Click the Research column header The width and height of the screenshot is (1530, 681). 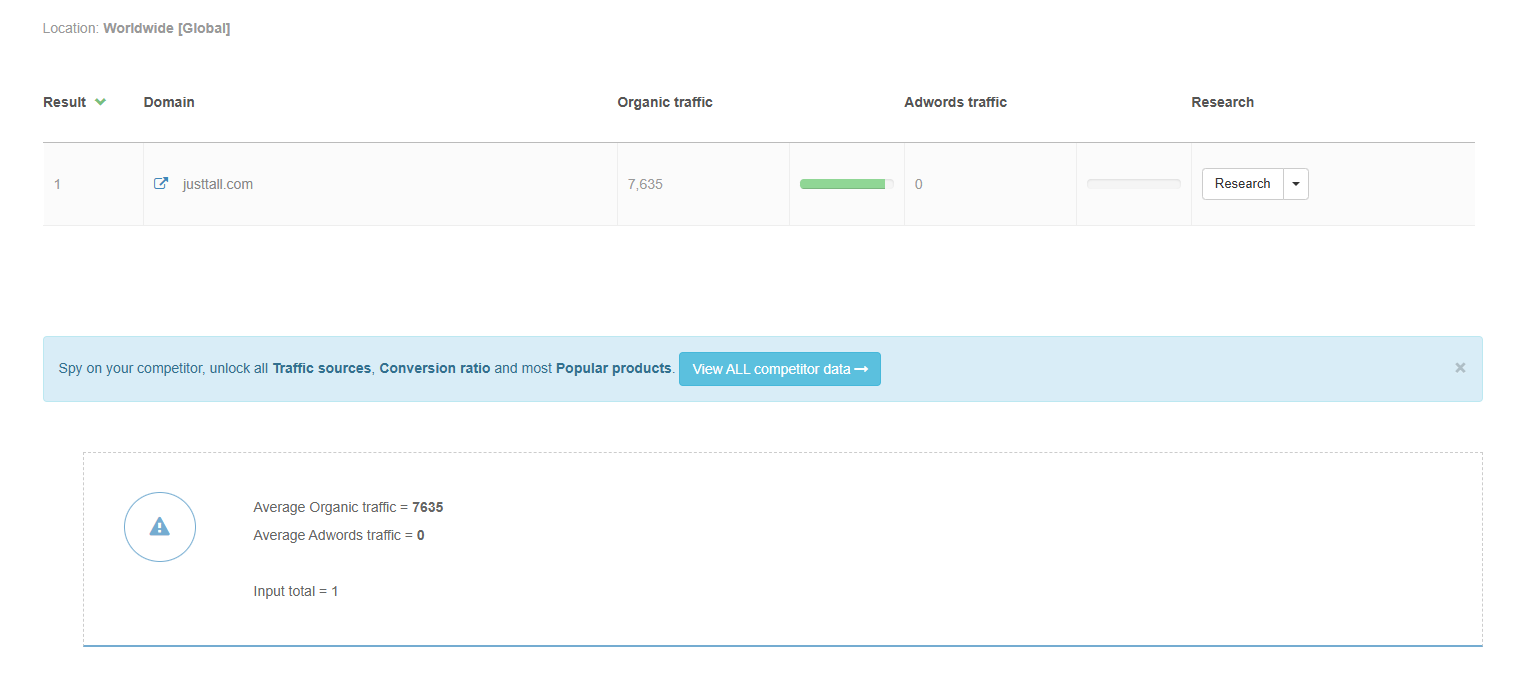[x=1222, y=102]
